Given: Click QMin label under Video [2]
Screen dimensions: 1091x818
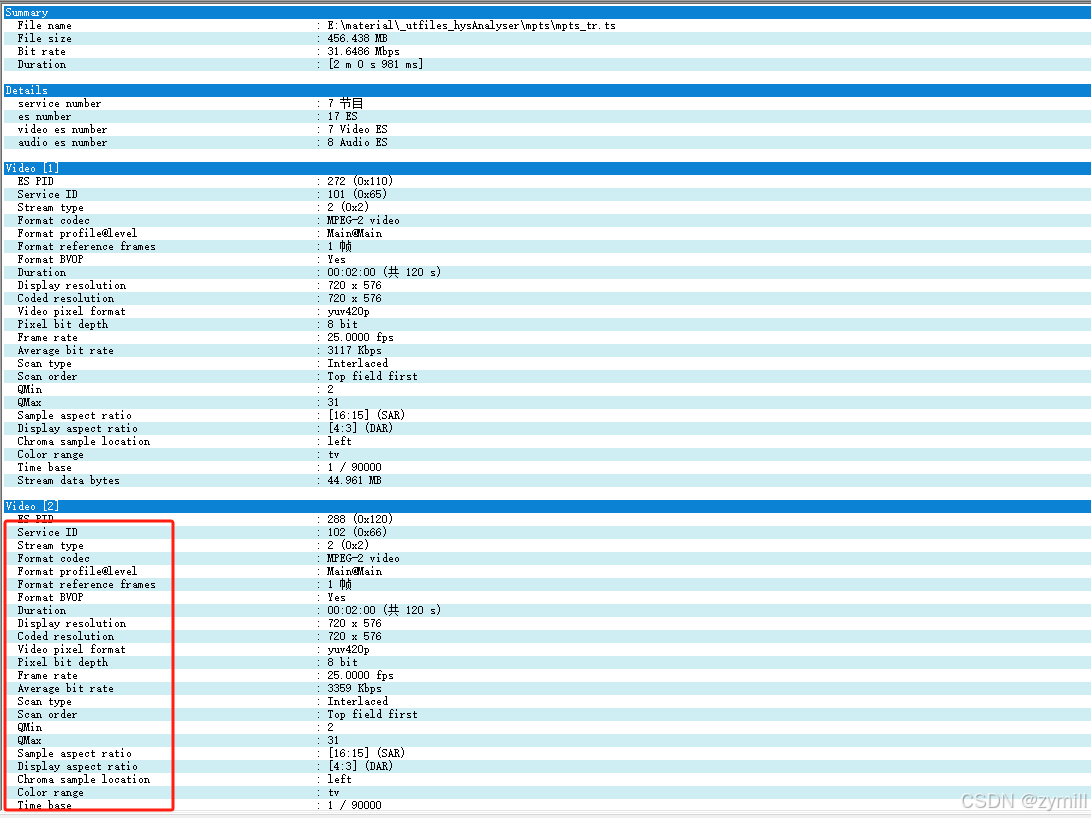Looking at the screenshot, I should tap(29, 728).
